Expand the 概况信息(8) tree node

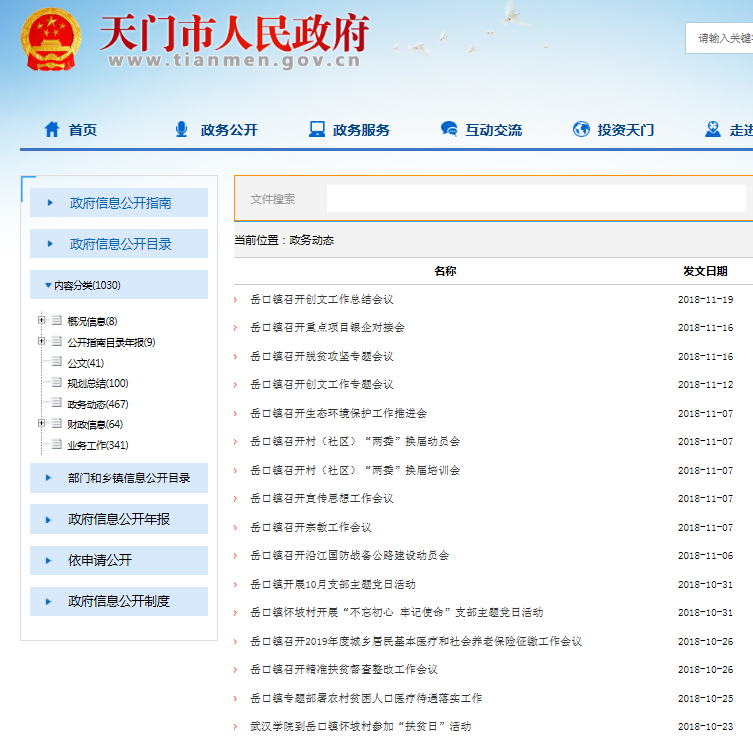point(42,321)
